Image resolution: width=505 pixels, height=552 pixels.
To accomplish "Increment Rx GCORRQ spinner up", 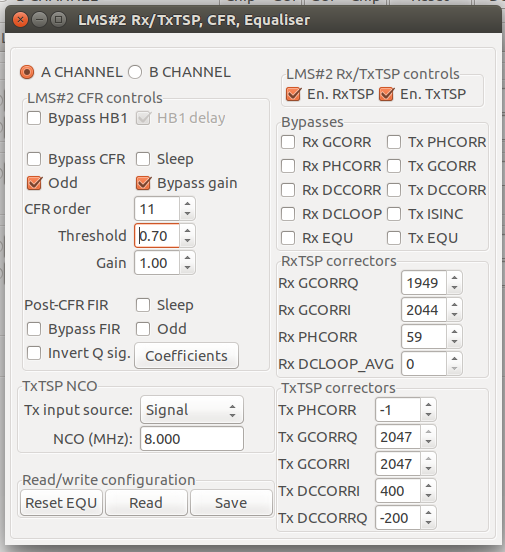I will (454, 277).
